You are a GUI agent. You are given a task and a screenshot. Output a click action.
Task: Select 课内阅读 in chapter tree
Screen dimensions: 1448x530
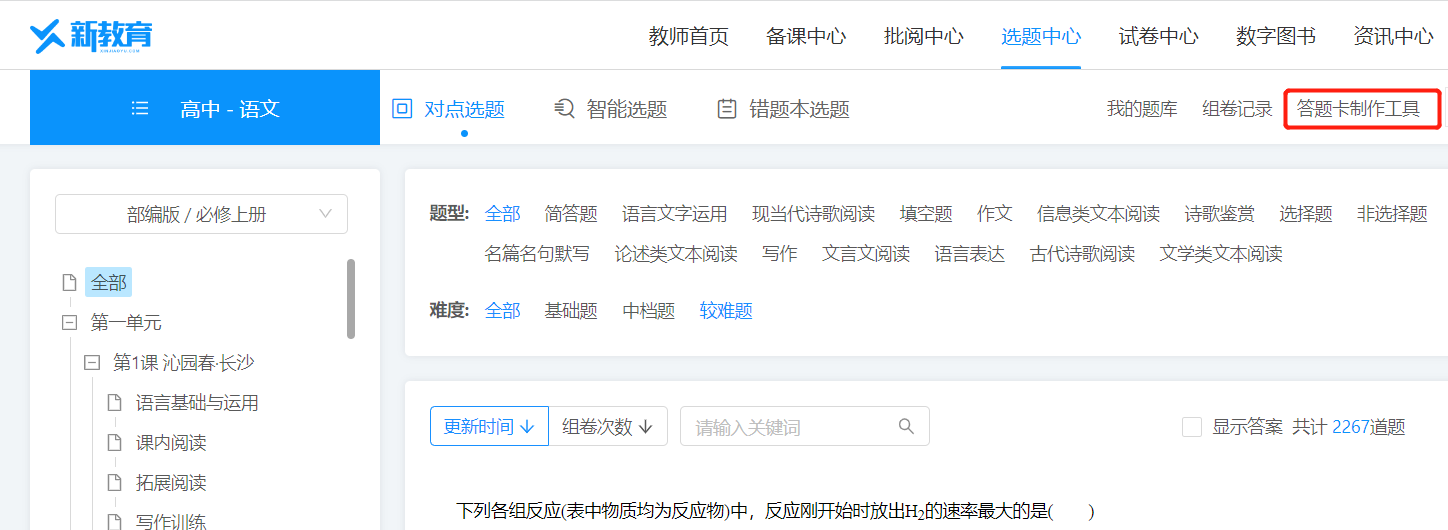pos(171,443)
